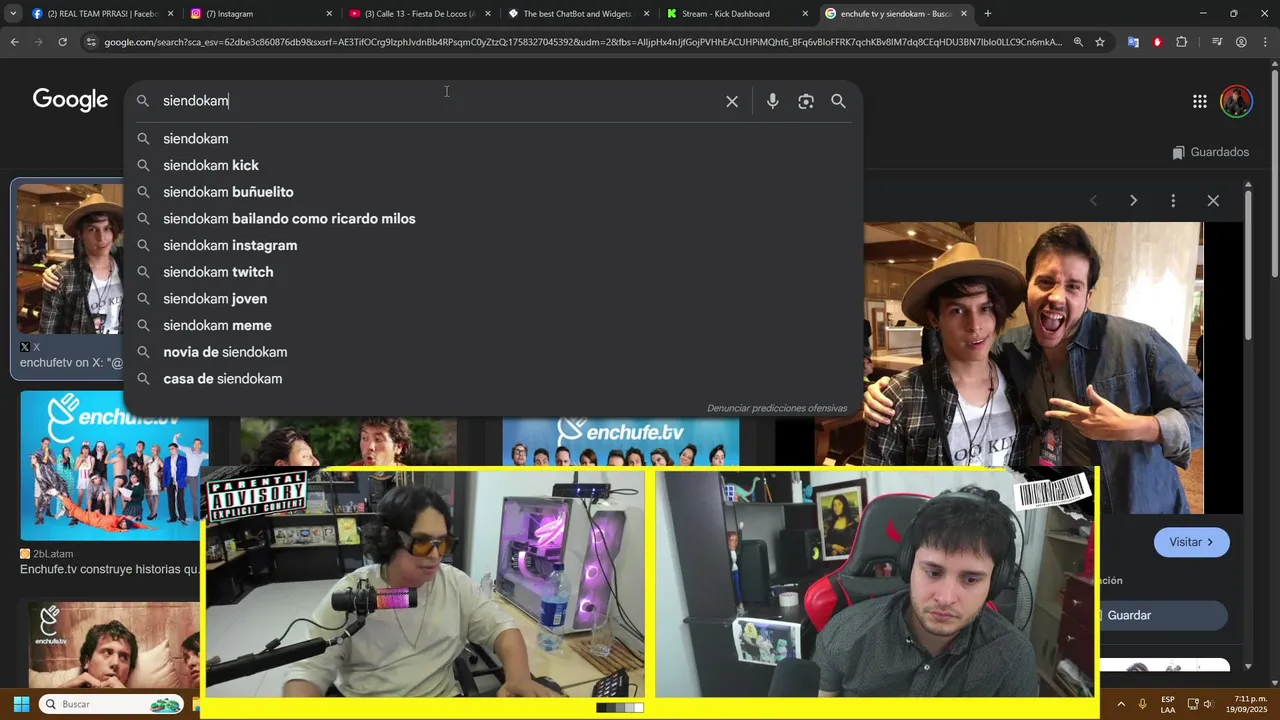Switch to Stream Kick Dashboard tab
This screenshot has width=1280, height=720.
736,14
